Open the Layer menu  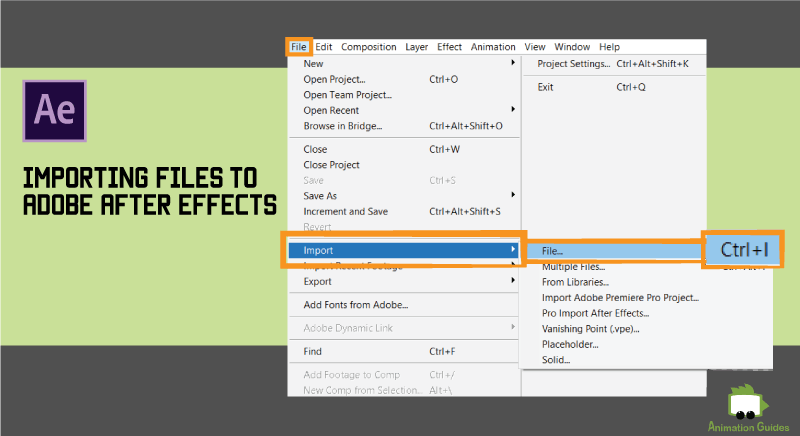pyautogui.click(x=416, y=47)
